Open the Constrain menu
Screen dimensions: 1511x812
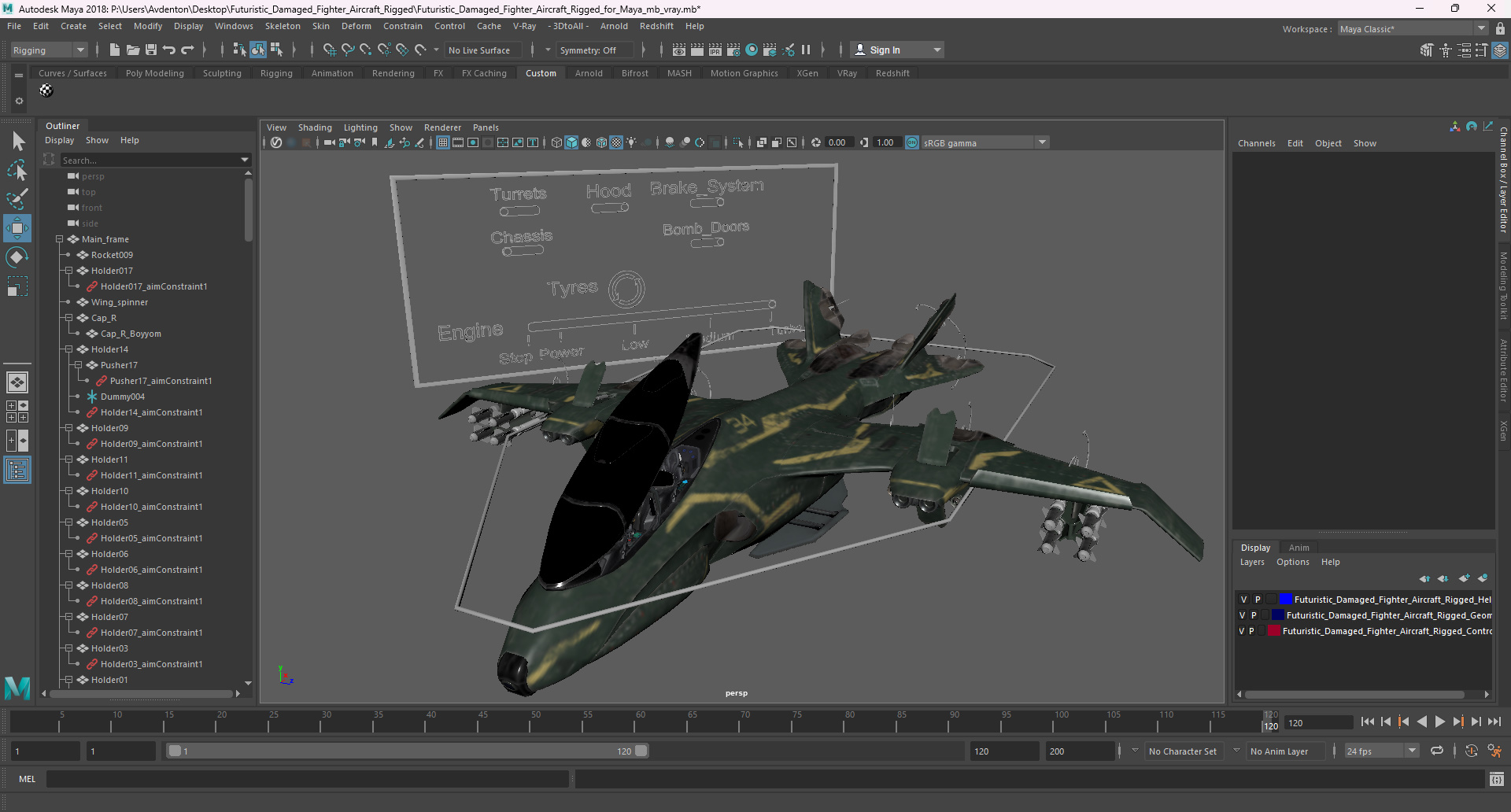point(403,26)
